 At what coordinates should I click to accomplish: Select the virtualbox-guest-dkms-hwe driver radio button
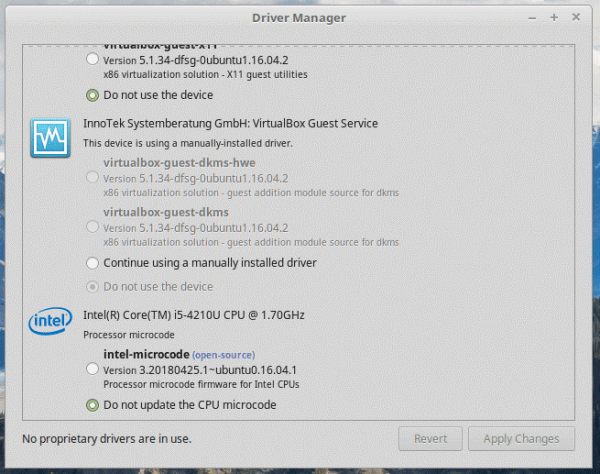pyautogui.click(x=92, y=178)
